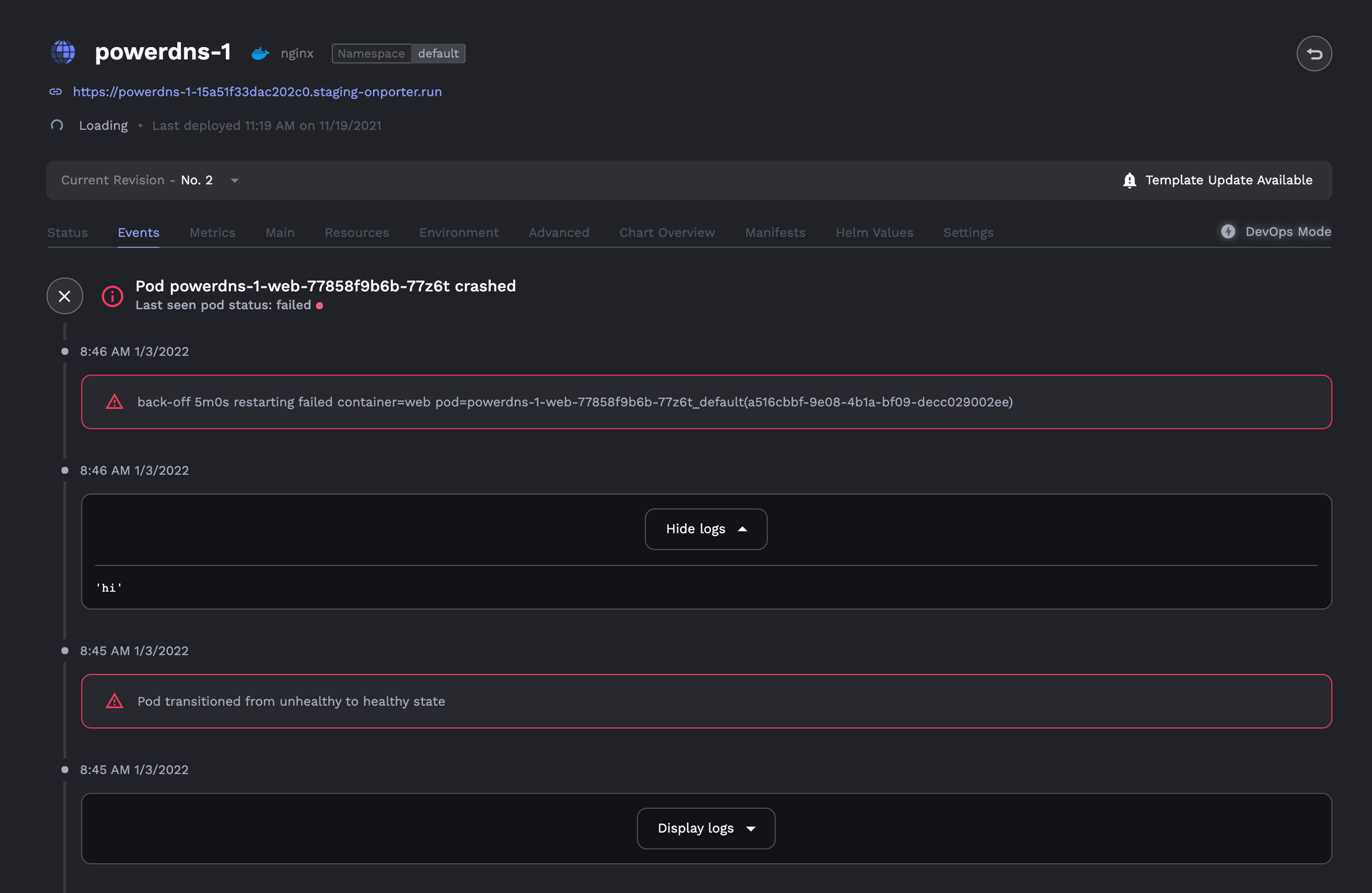Image resolution: width=1372 pixels, height=893 pixels.
Task: Open the powerdns-1 staging-onporter.run URL
Action: click(x=257, y=92)
